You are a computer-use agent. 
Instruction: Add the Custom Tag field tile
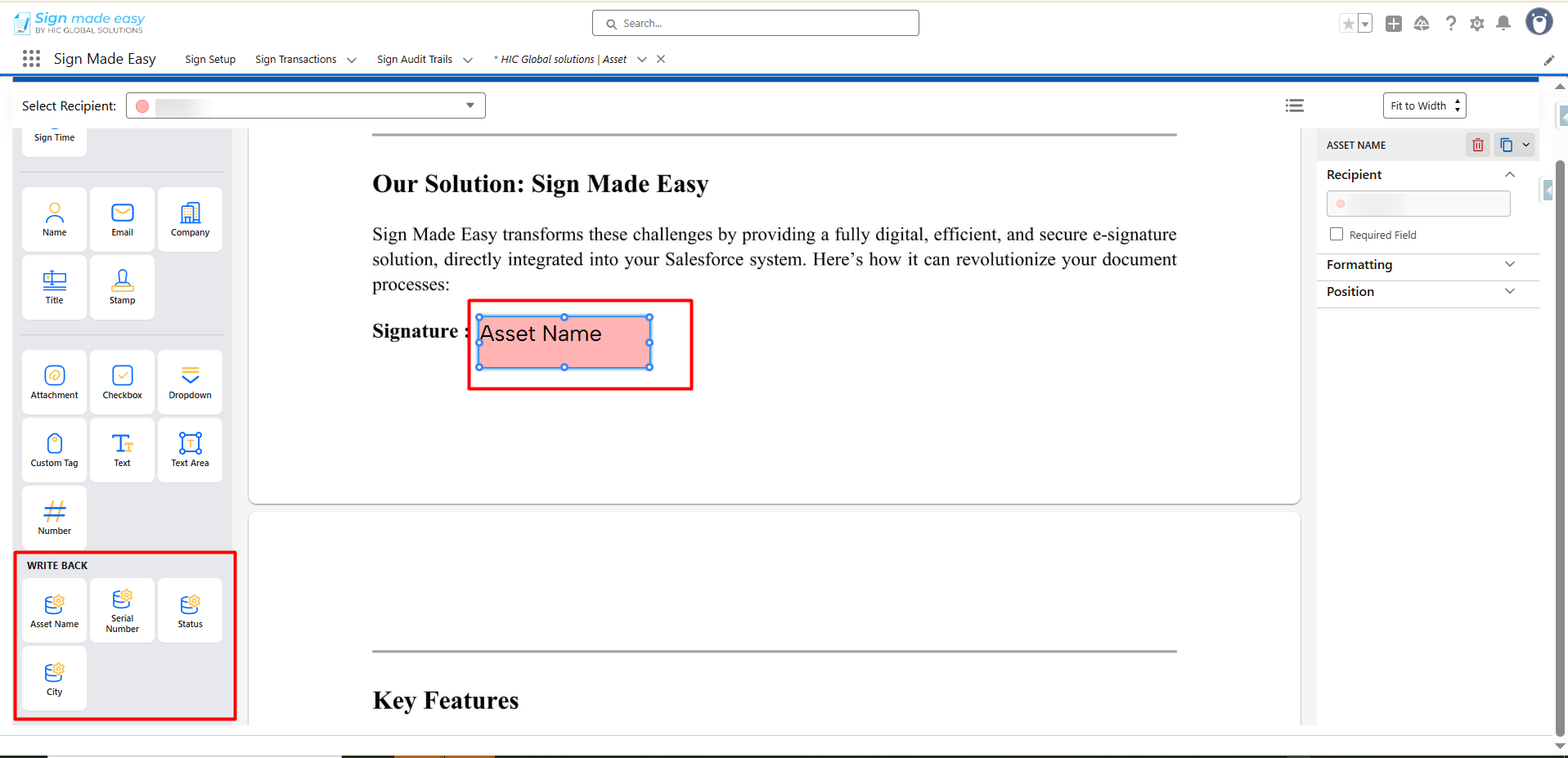pyautogui.click(x=55, y=450)
